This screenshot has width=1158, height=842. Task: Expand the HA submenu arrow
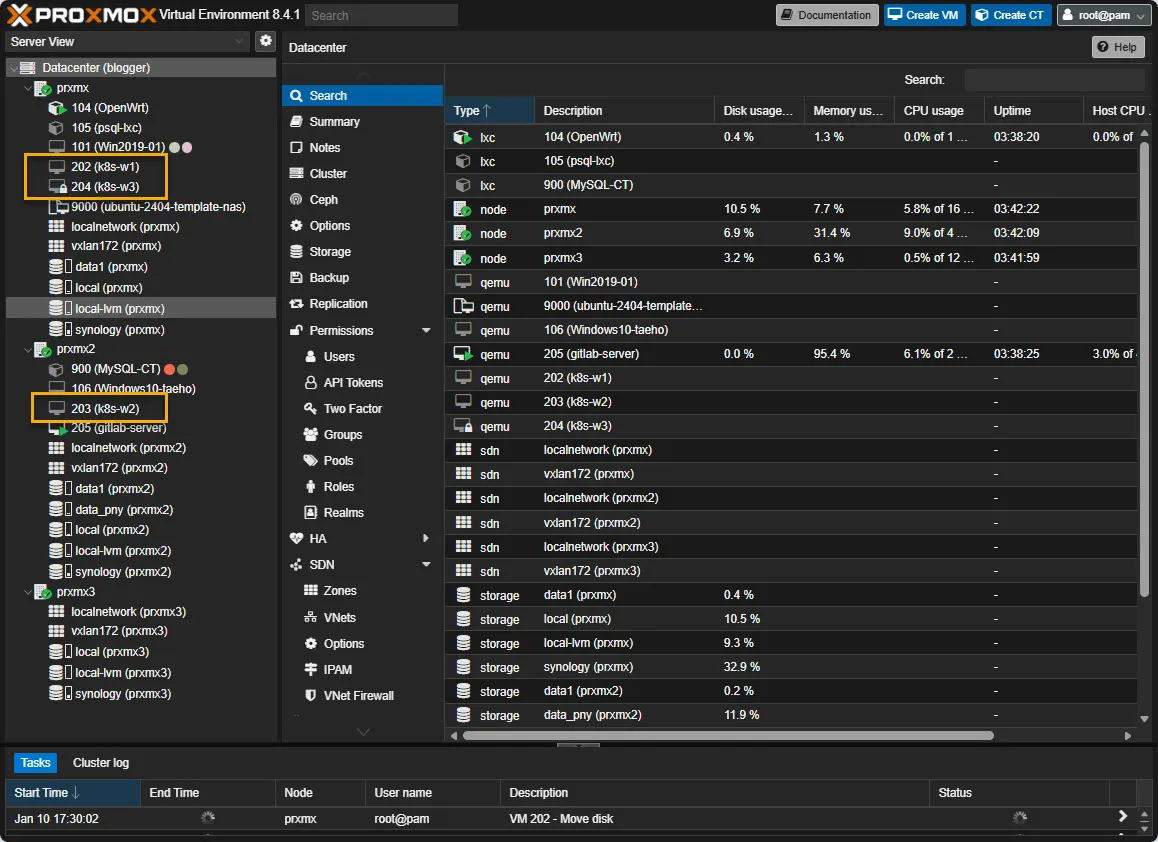(426, 538)
